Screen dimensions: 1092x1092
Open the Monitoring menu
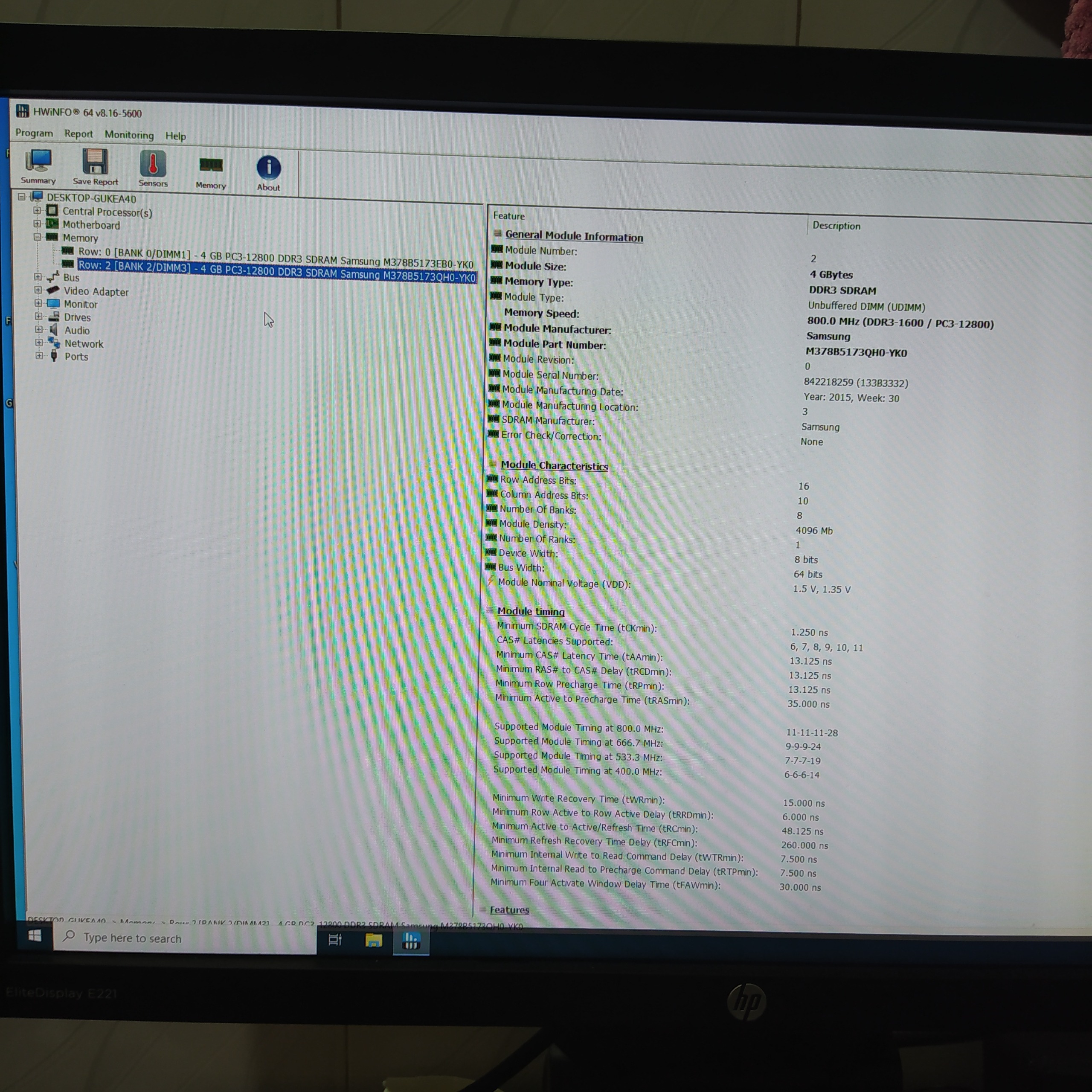129,135
